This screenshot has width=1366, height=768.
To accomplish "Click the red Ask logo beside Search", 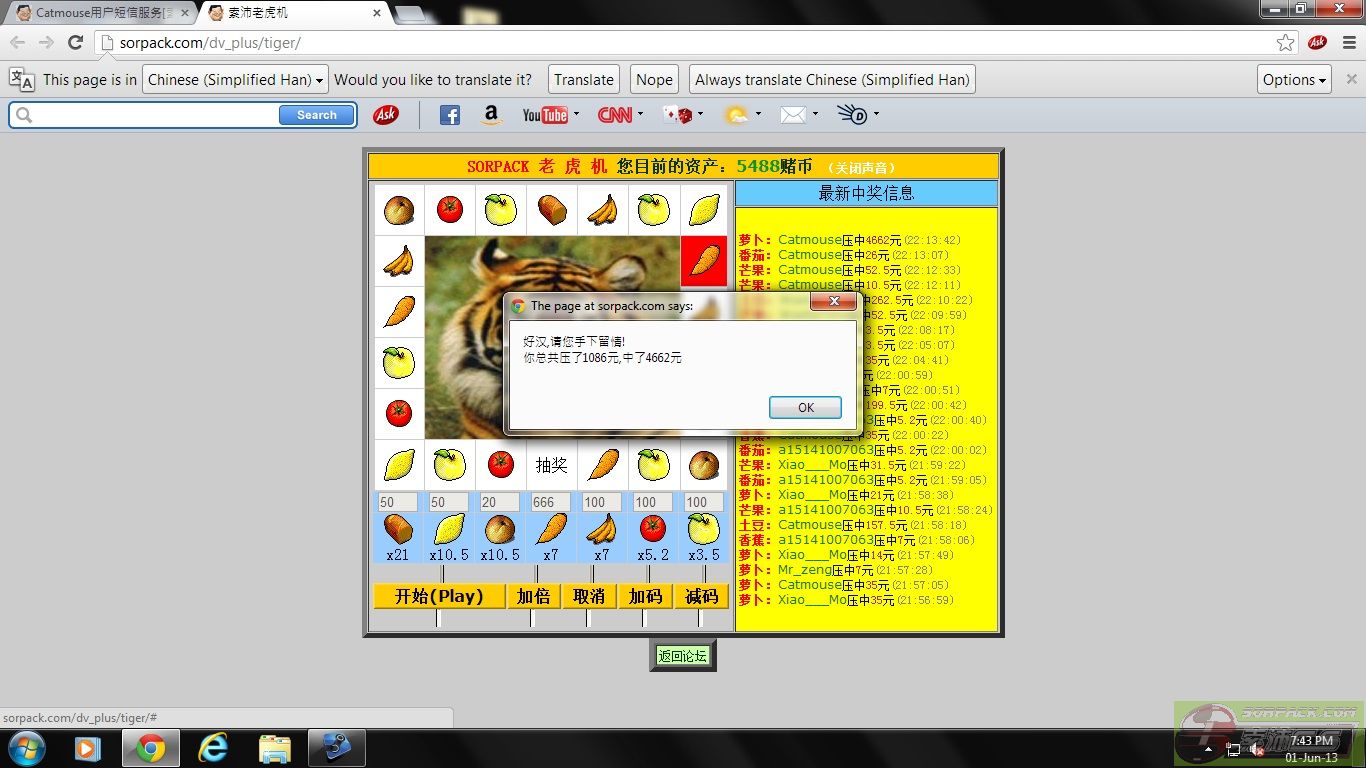I will click(385, 115).
